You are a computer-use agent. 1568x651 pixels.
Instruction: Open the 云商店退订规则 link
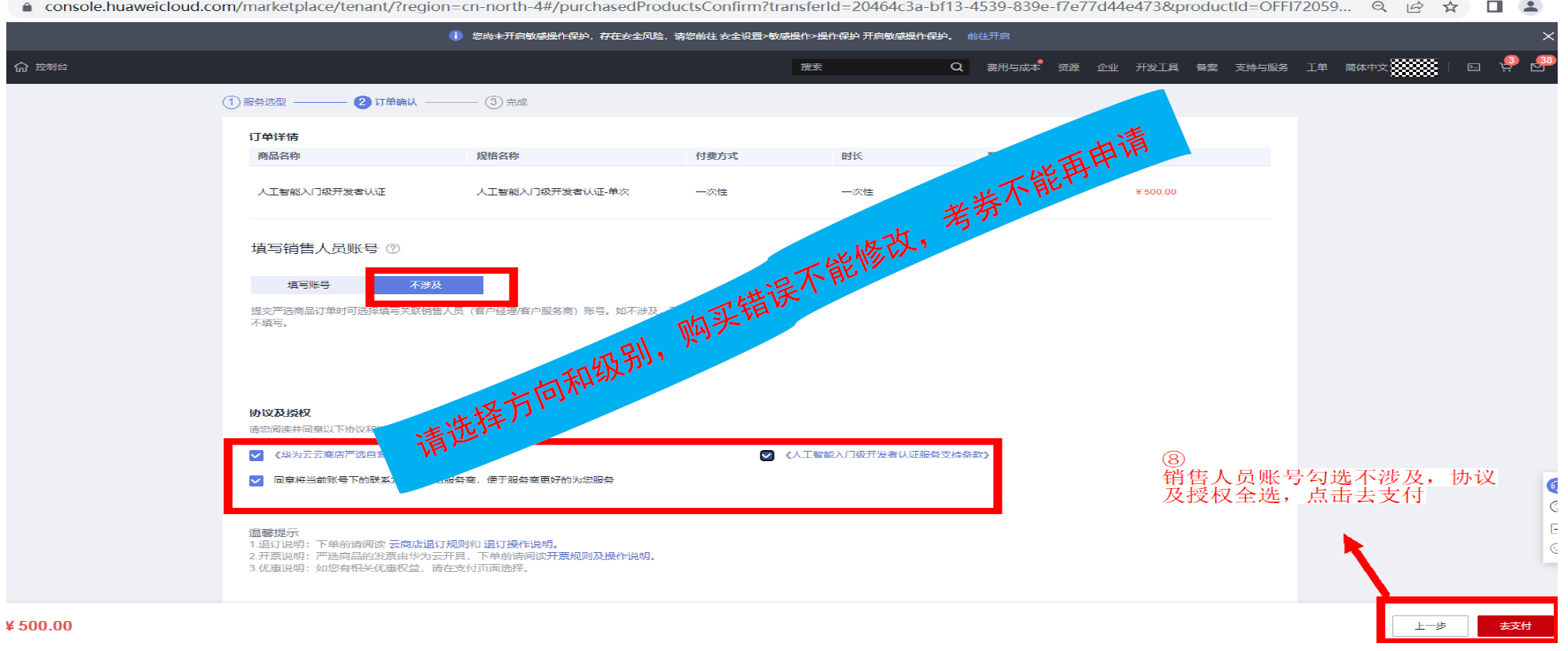(429, 544)
